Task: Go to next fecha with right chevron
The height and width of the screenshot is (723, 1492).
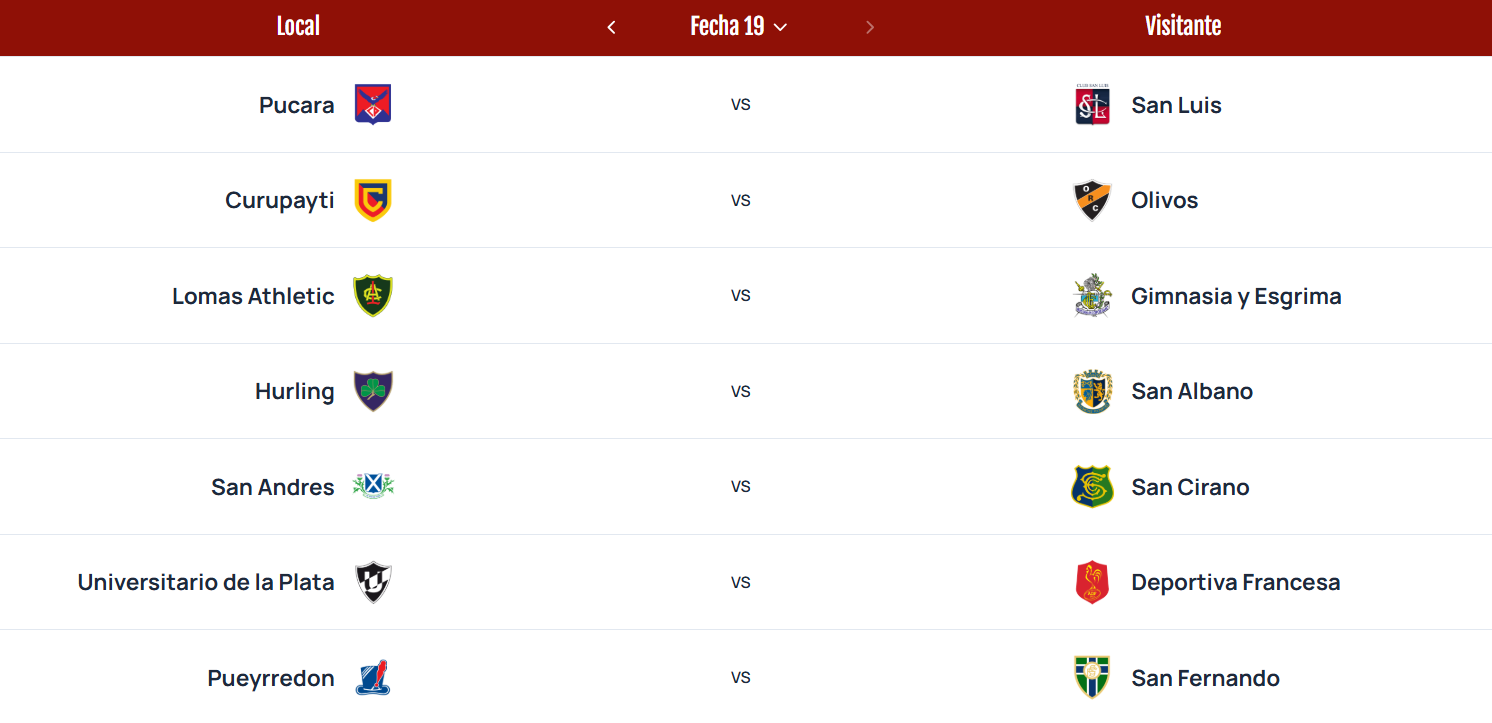Action: click(x=870, y=27)
